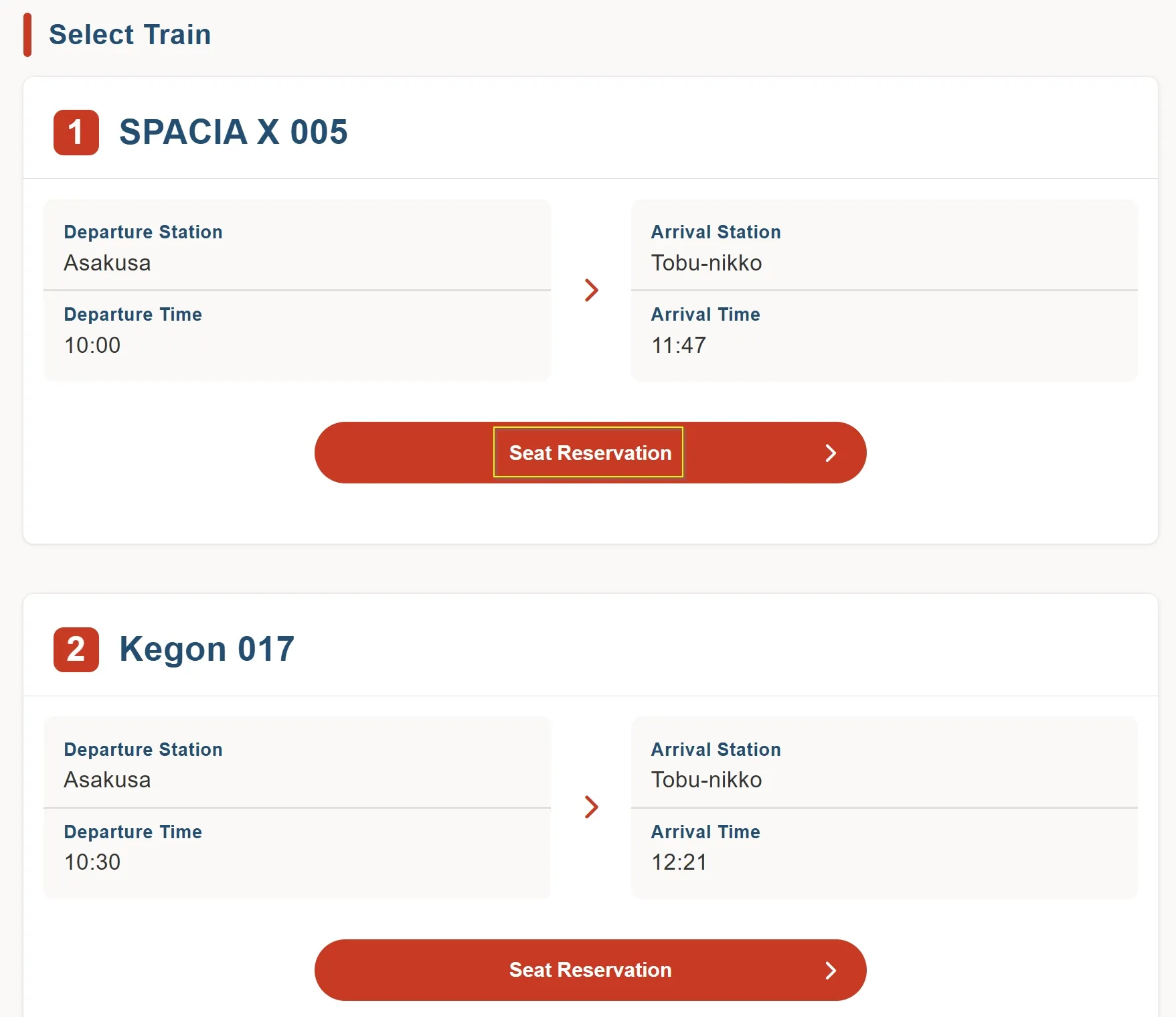Screen dimensions: 1176x1017
Task: Click the red arrow between Kegon 017 stations
Action: point(591,807)
